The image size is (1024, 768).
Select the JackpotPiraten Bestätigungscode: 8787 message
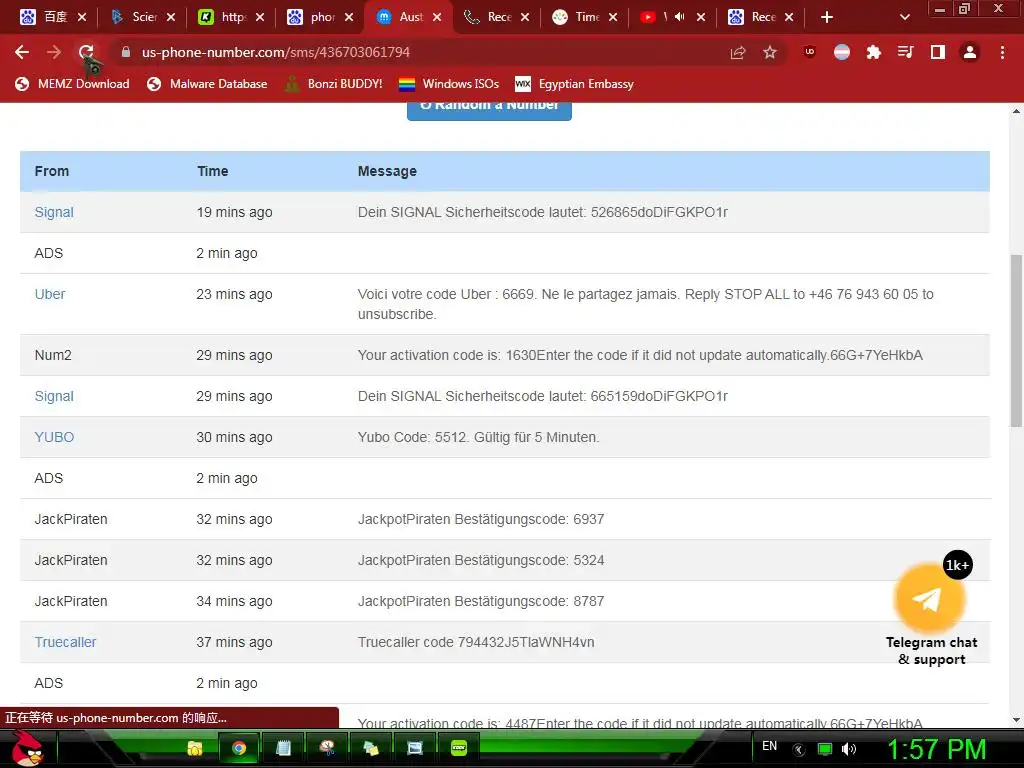481,601
